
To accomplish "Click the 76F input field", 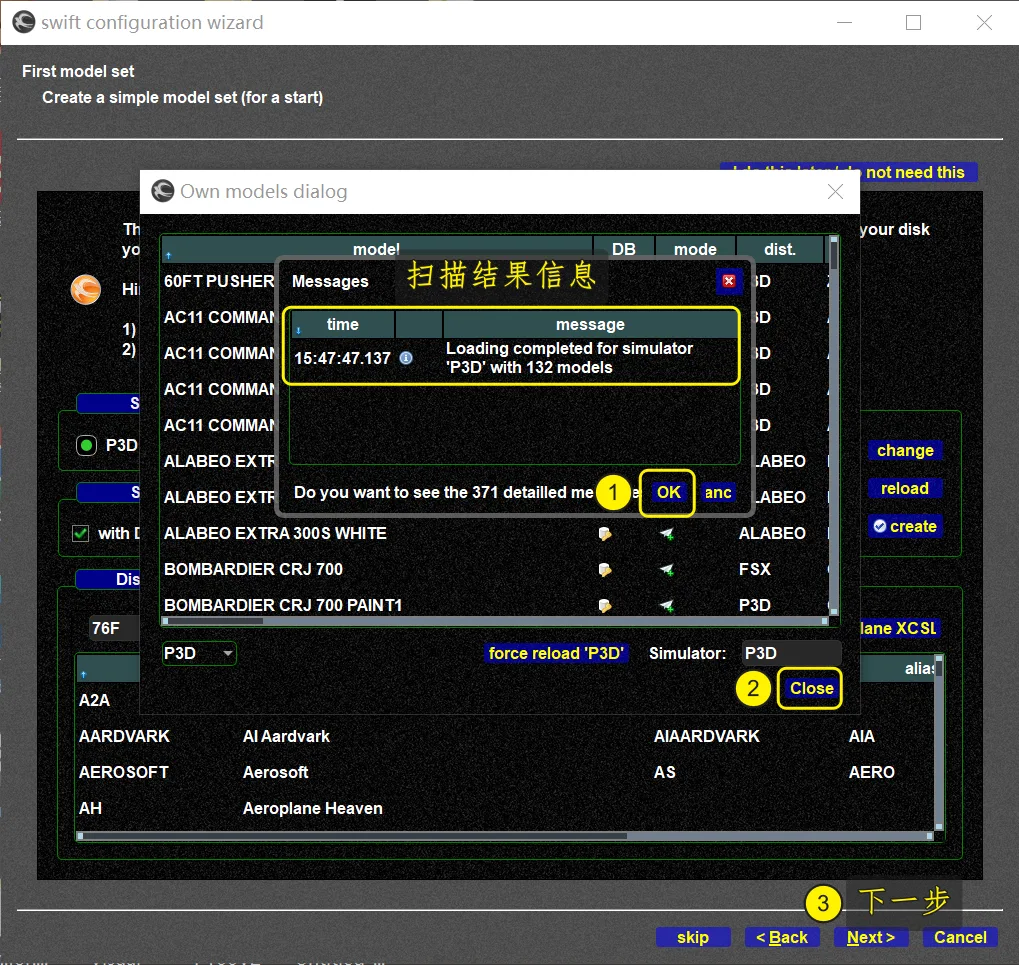I will (x=114, y=628).
